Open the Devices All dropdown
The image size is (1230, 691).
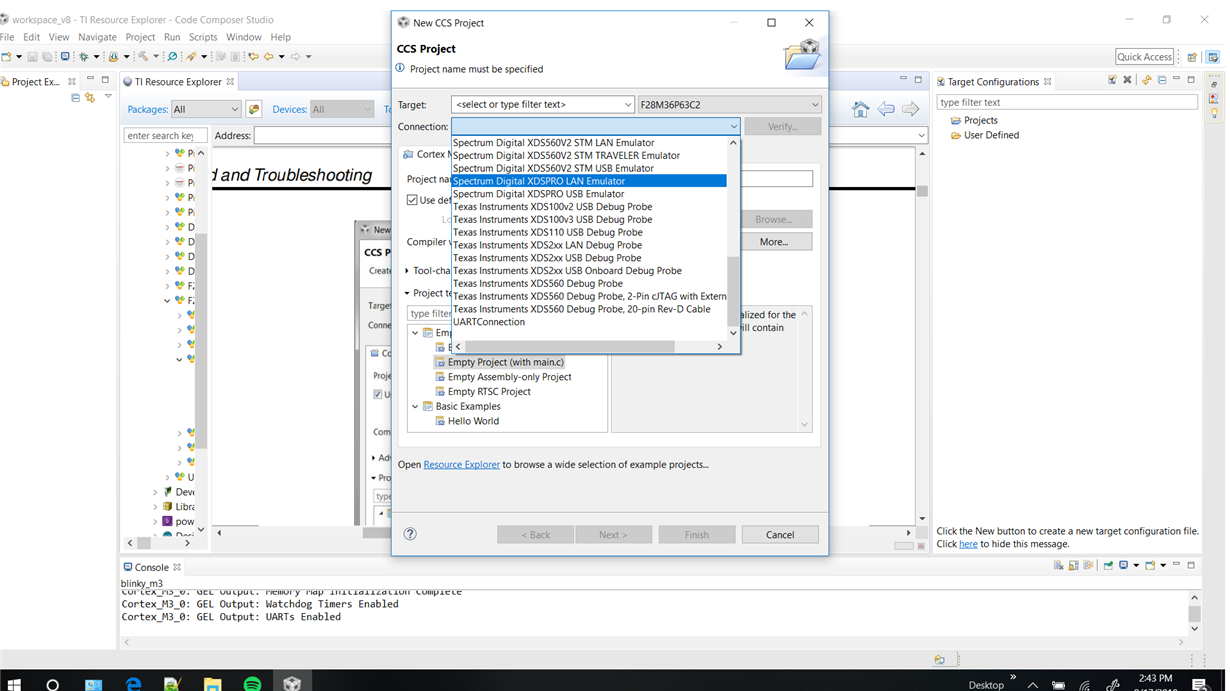[341, 109]
